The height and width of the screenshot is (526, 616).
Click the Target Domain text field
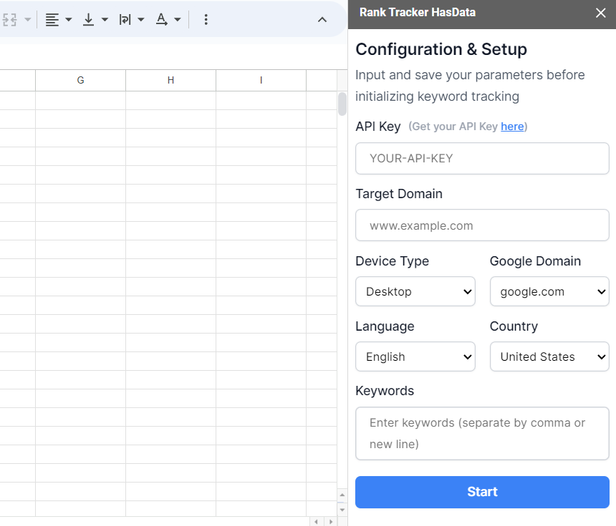(x=482, y=226)
